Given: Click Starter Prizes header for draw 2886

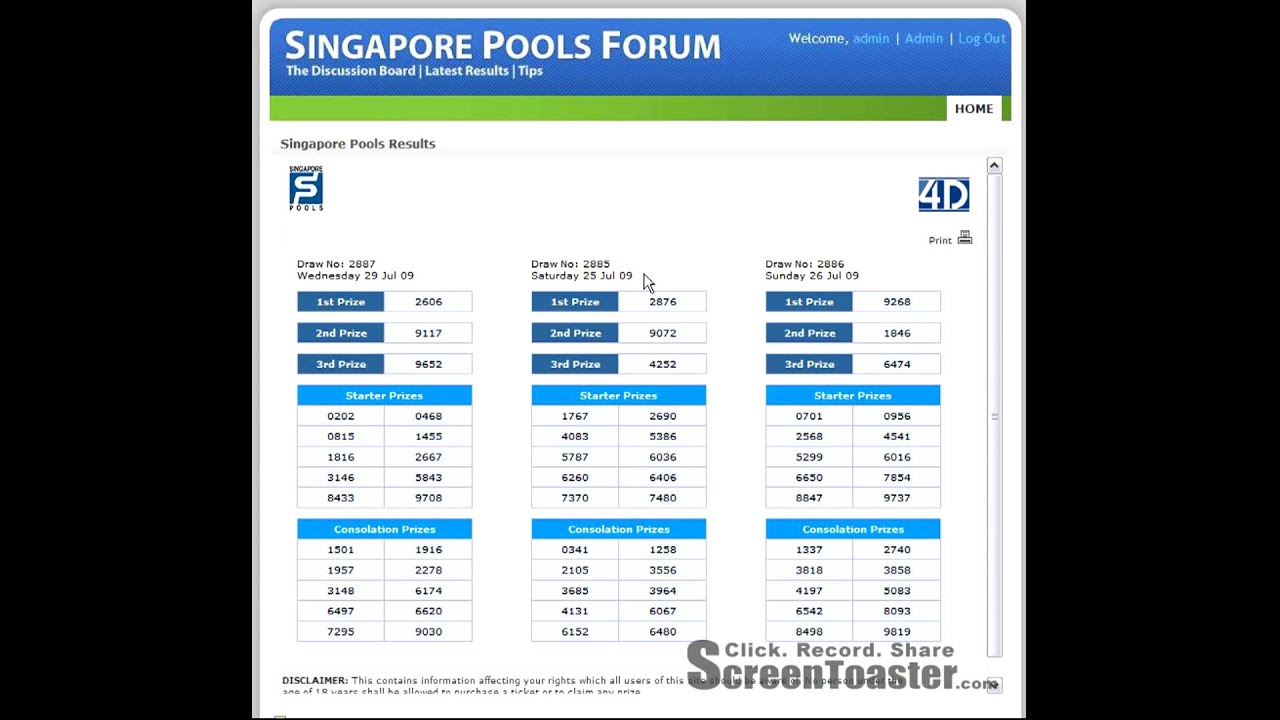Looking at the screenshot, I should [852, 396].
